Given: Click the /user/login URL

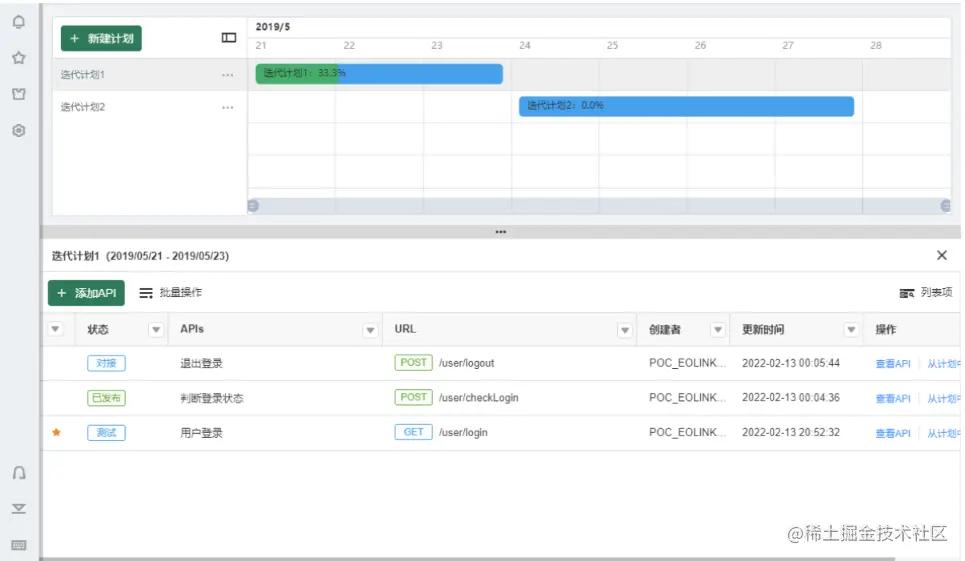Looking at the screenshot, I should pyautogui.click(x=463, y=432).
